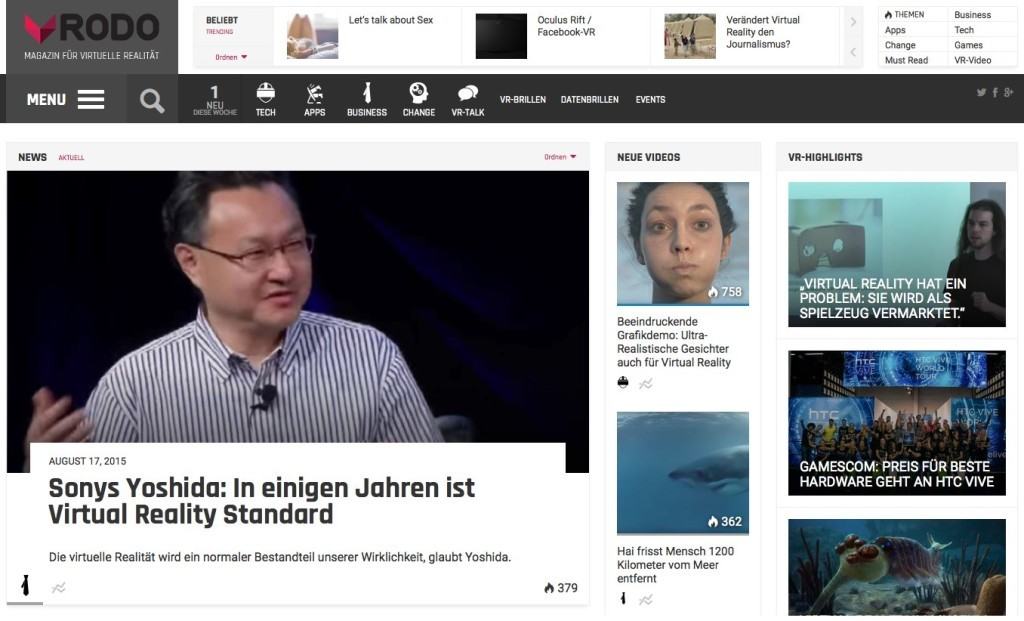
Task: Click the business tie icon under Yoshida article
Action: pos(25,585)
